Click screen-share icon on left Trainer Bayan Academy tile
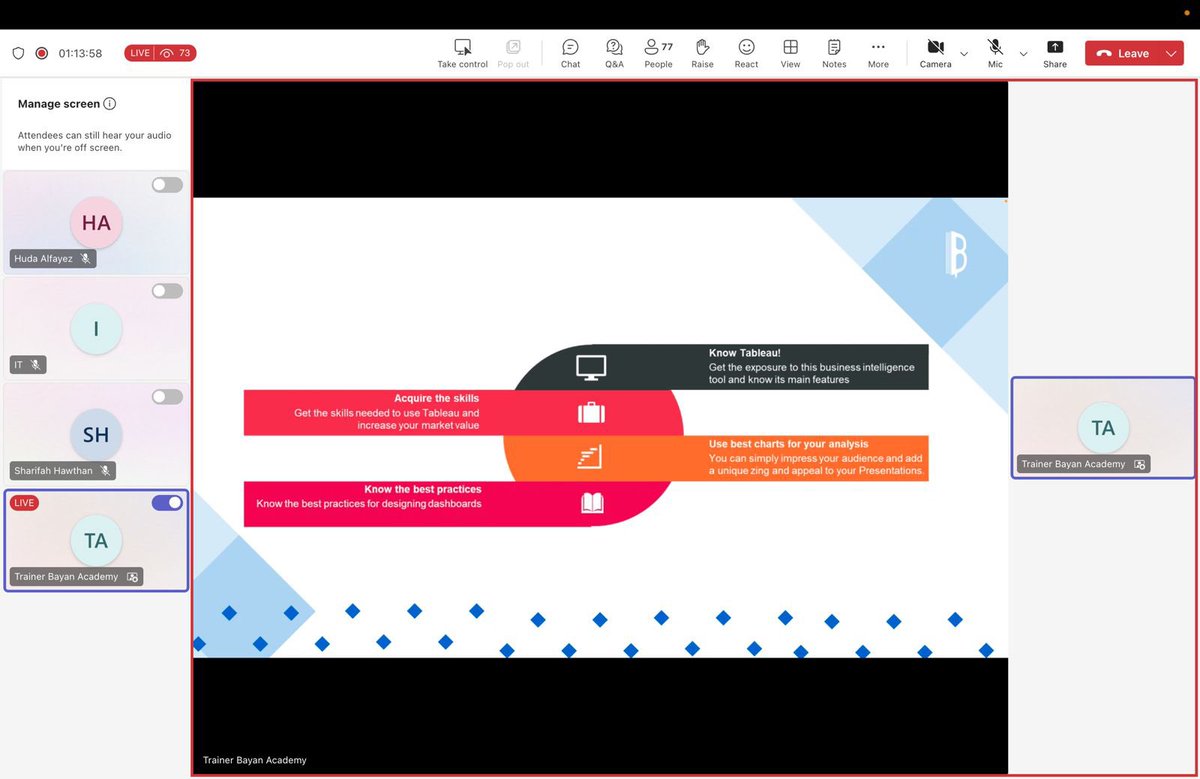 point(132,577)
